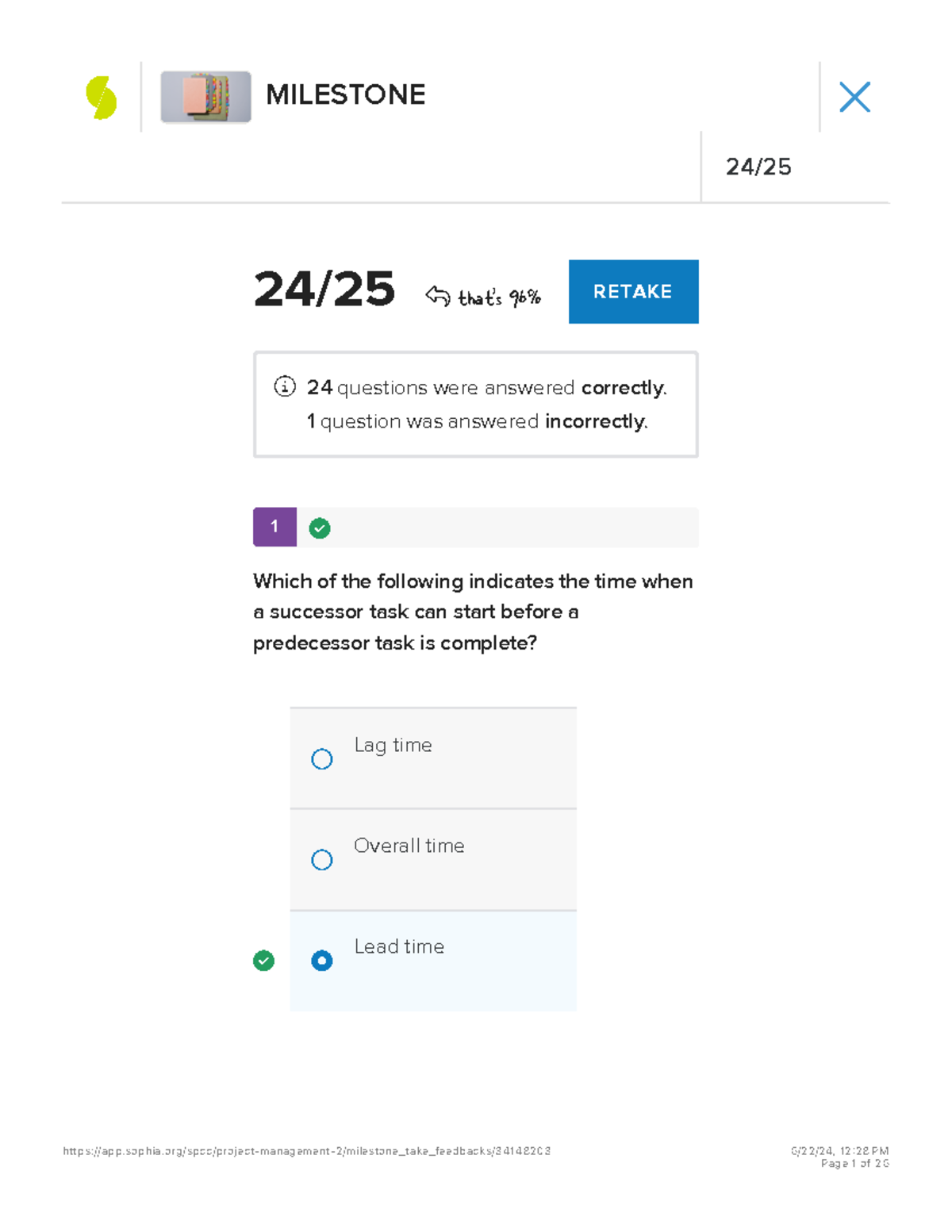Click the close X in the top corner
The image size is (952, 1232).
(854, 97)
